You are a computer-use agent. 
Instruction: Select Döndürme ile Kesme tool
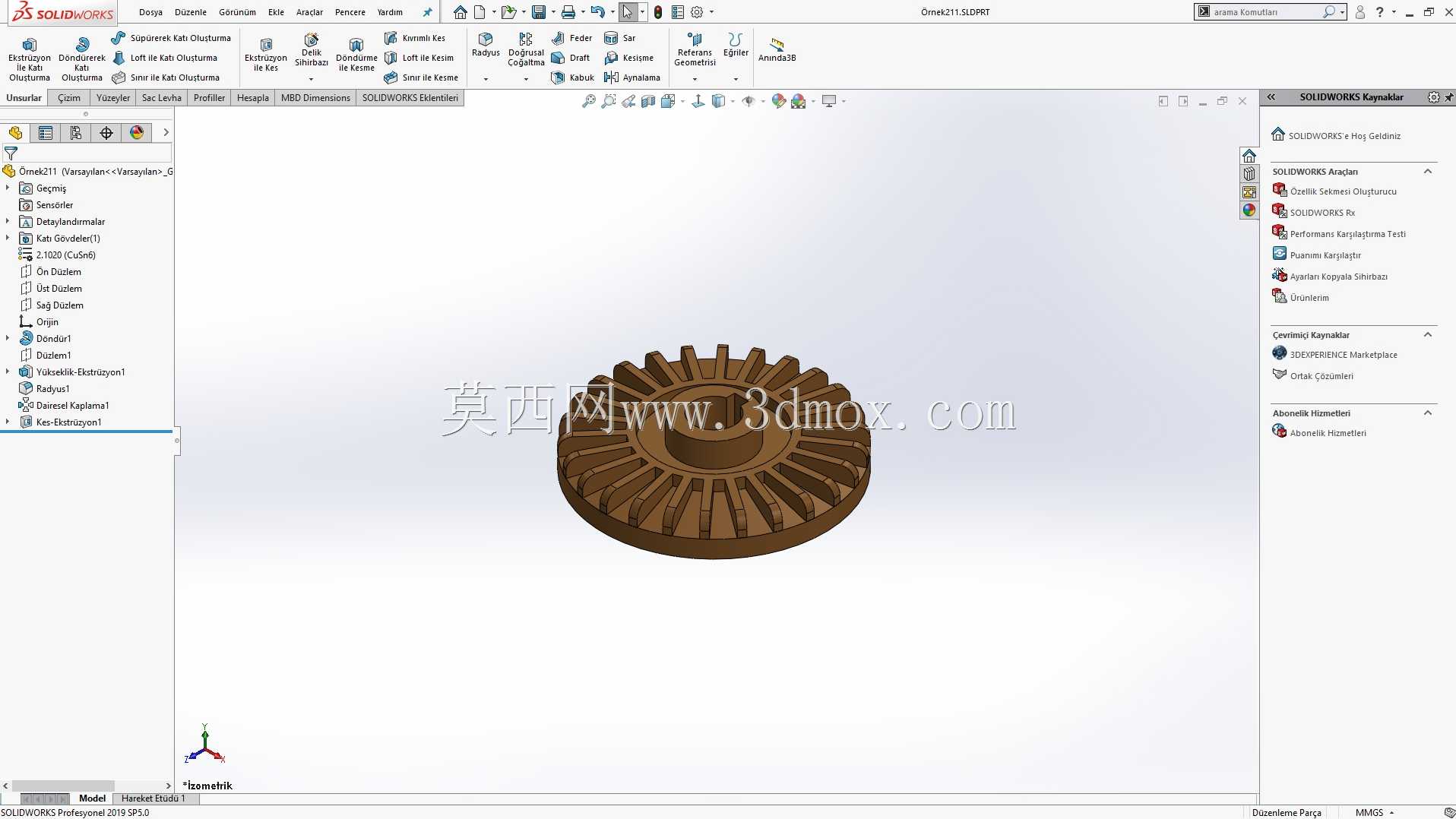(356, 55)
